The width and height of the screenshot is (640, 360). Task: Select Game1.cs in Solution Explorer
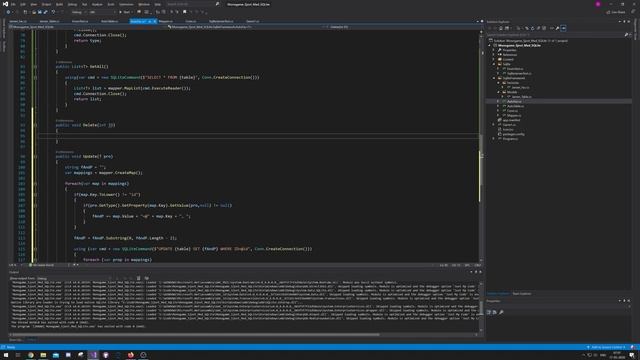[x=509, y=125]
